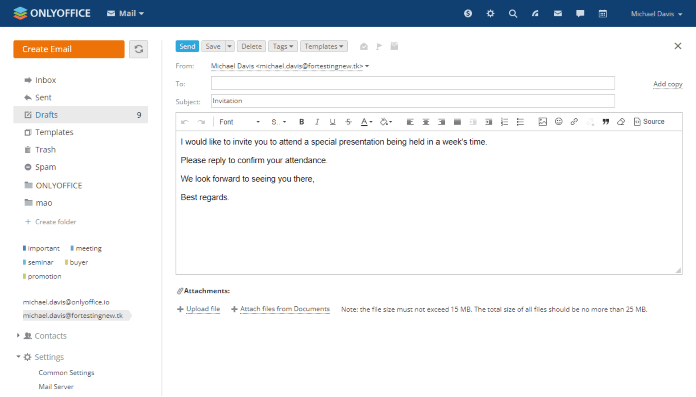Remove formatting with eraser icon
Image resolution: width=696 pixels, height=397 pixels.
[621, 122]
